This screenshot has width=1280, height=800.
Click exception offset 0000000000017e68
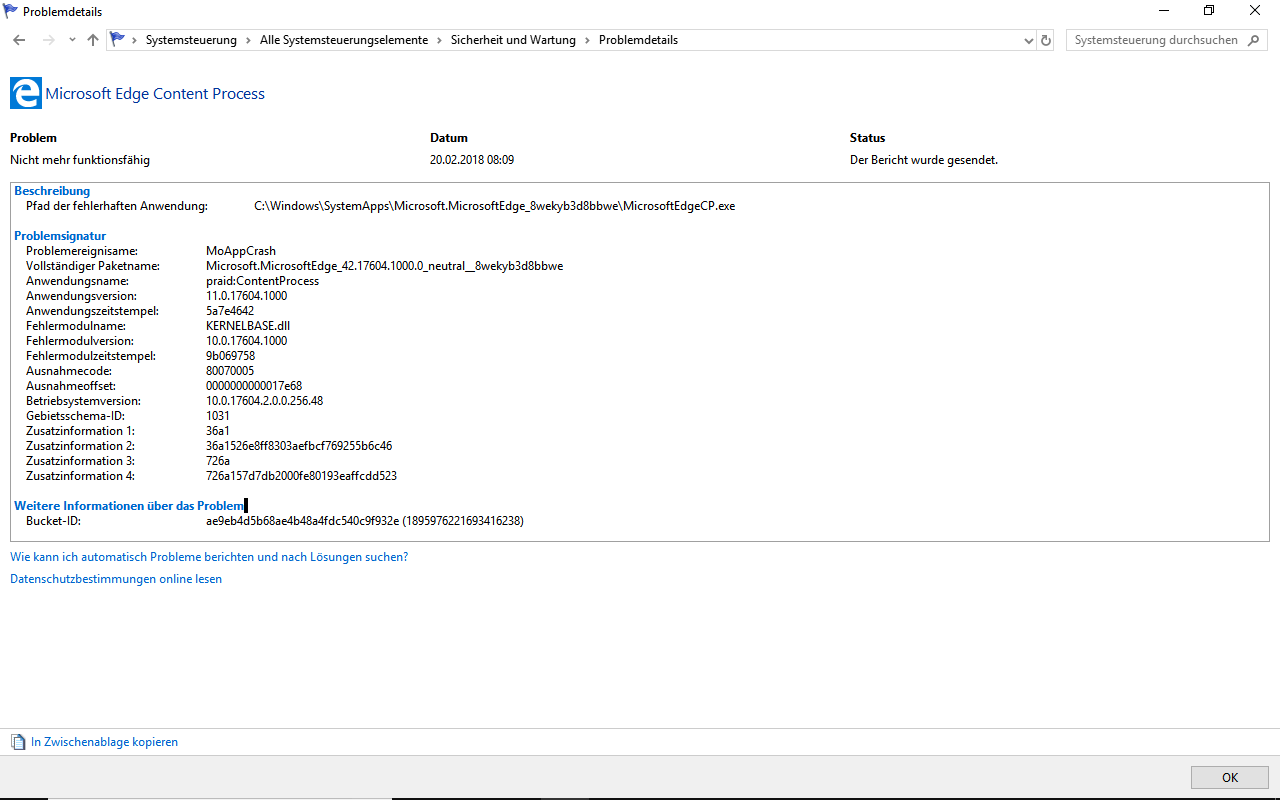tap(254, 386)
